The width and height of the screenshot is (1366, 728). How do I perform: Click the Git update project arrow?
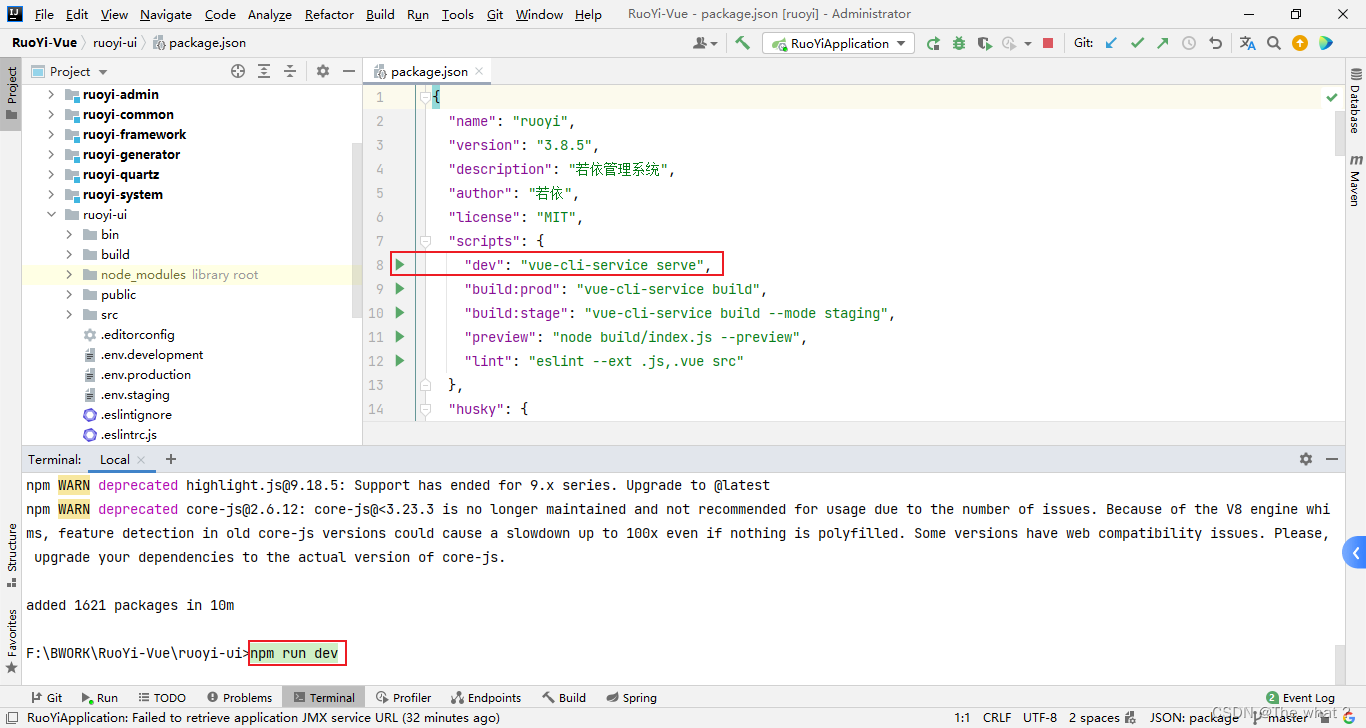click(x=1111, y=43)
